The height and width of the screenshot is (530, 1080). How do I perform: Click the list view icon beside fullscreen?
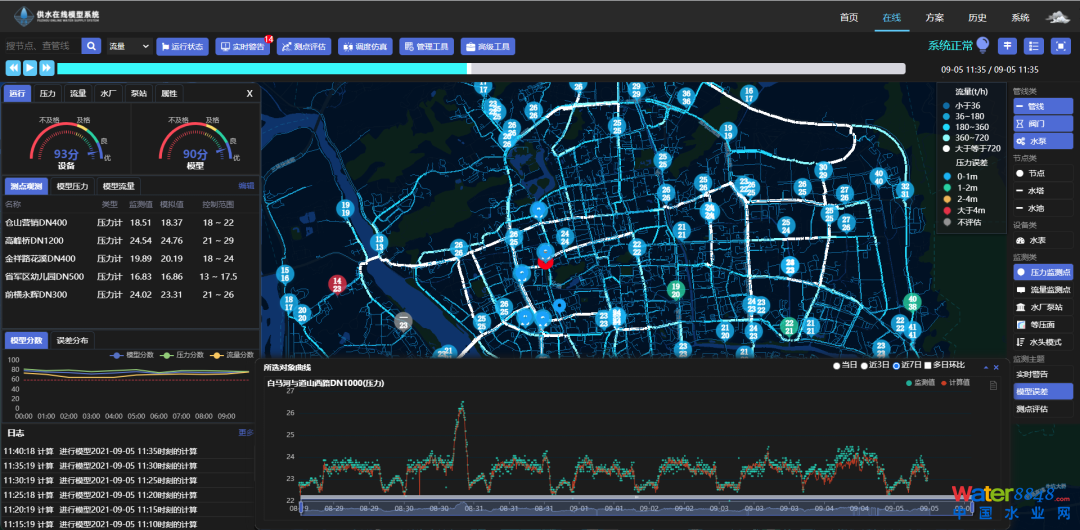coord(1034,46)
